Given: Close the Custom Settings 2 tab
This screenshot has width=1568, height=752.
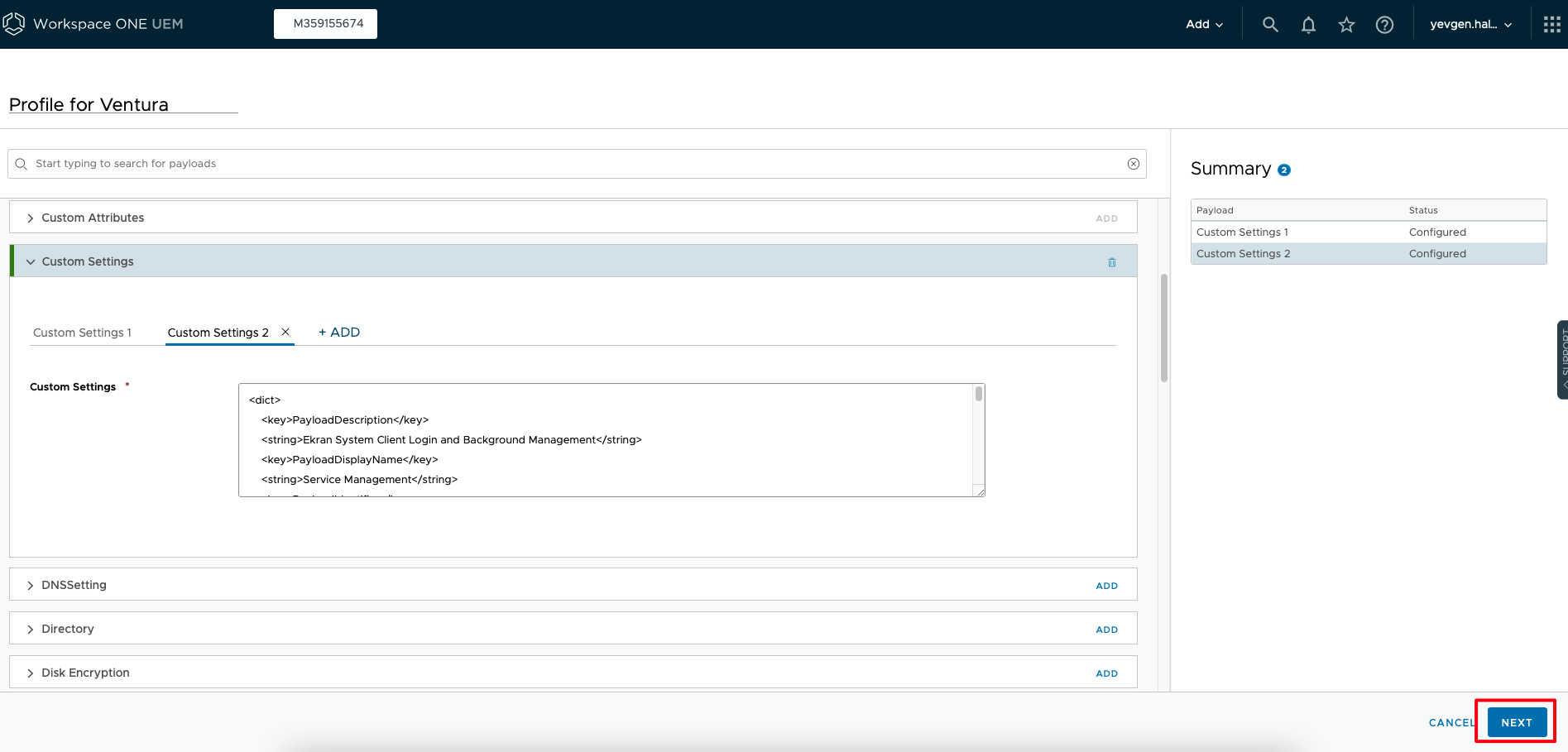Looking at the screenshot, I should [285, 332].
